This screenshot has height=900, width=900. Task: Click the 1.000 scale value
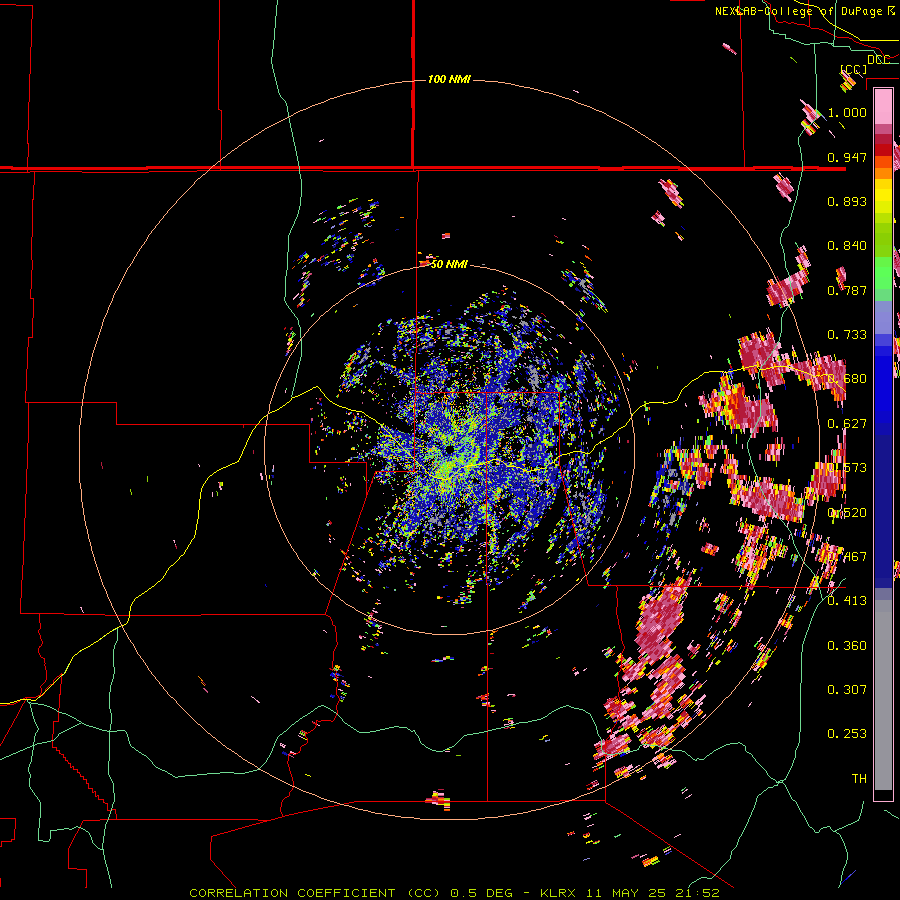tap(847, 112)
